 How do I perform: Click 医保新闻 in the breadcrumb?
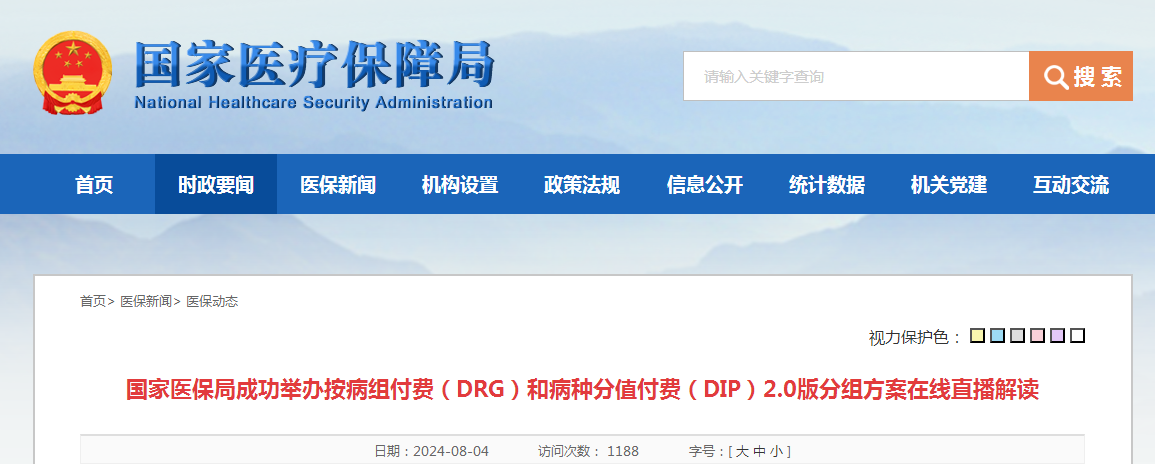coord(146,301)
